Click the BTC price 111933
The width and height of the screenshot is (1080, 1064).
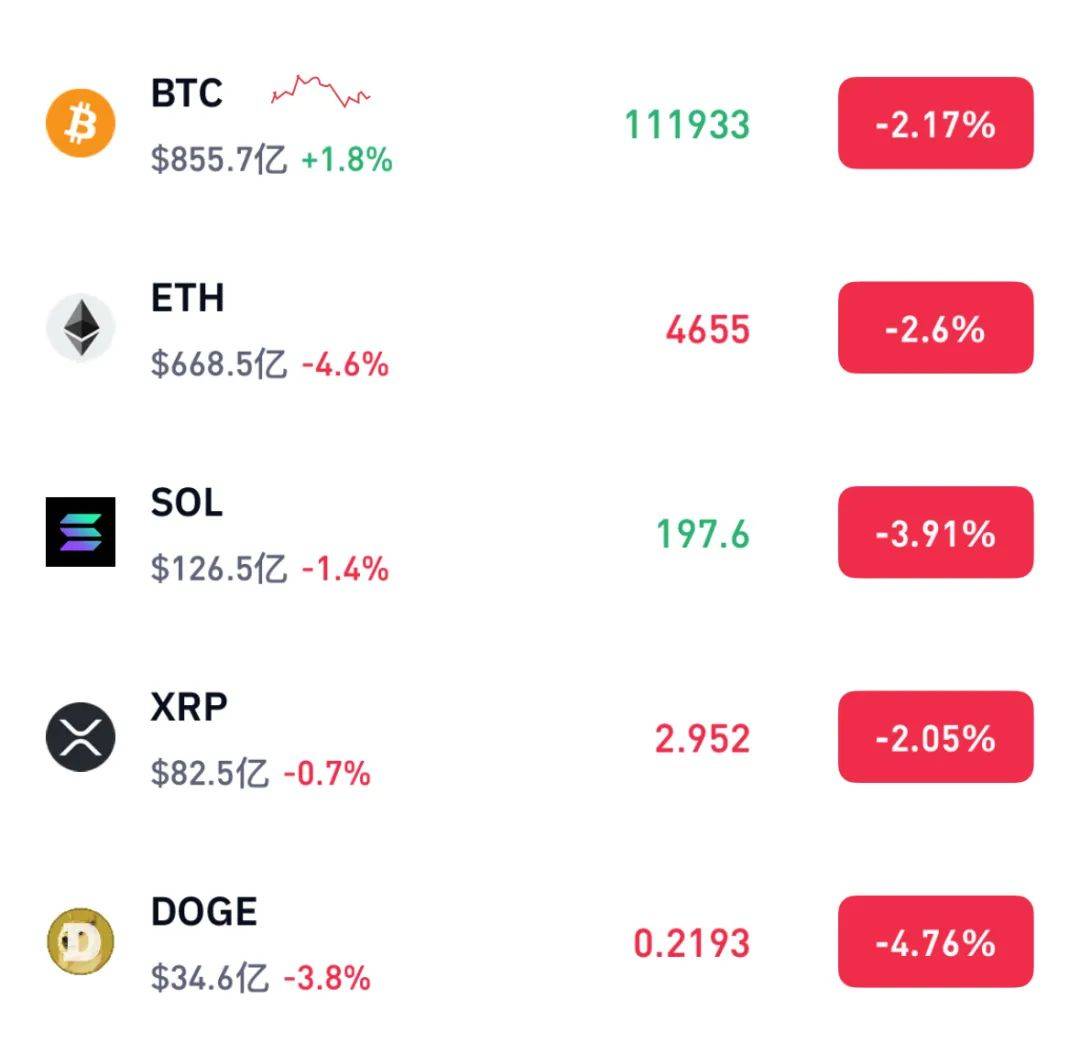coord(687,125)
